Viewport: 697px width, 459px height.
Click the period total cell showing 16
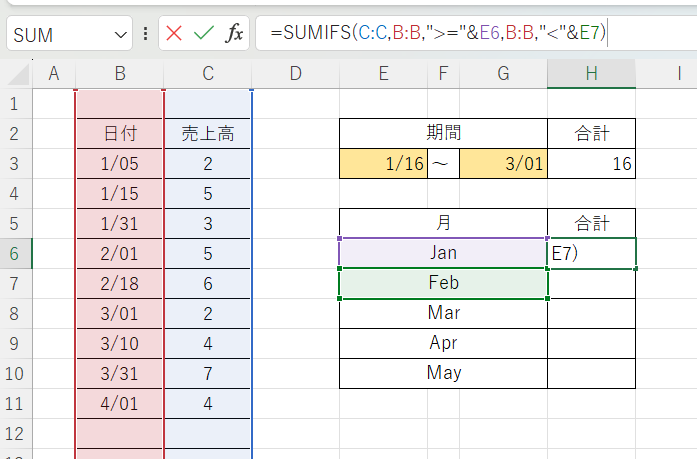591,164
